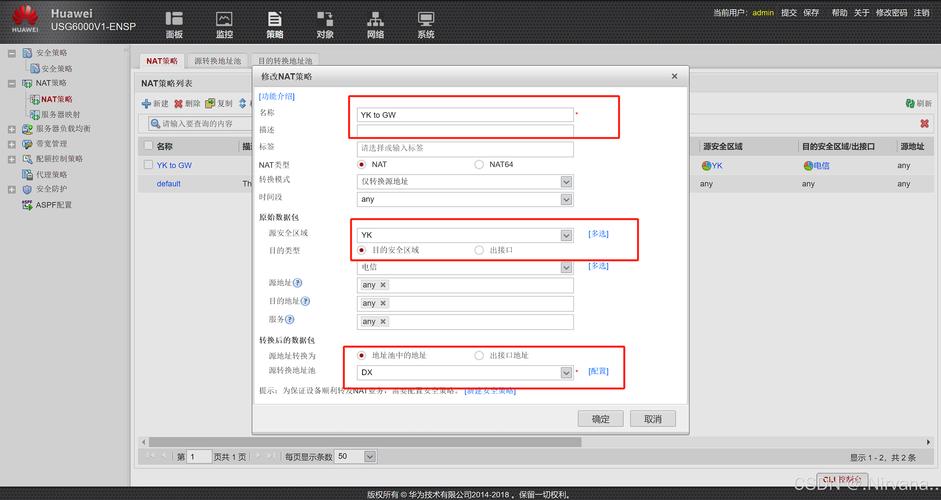
Task: Remove the any tag in 服务
Action: (x=383, y=322)
